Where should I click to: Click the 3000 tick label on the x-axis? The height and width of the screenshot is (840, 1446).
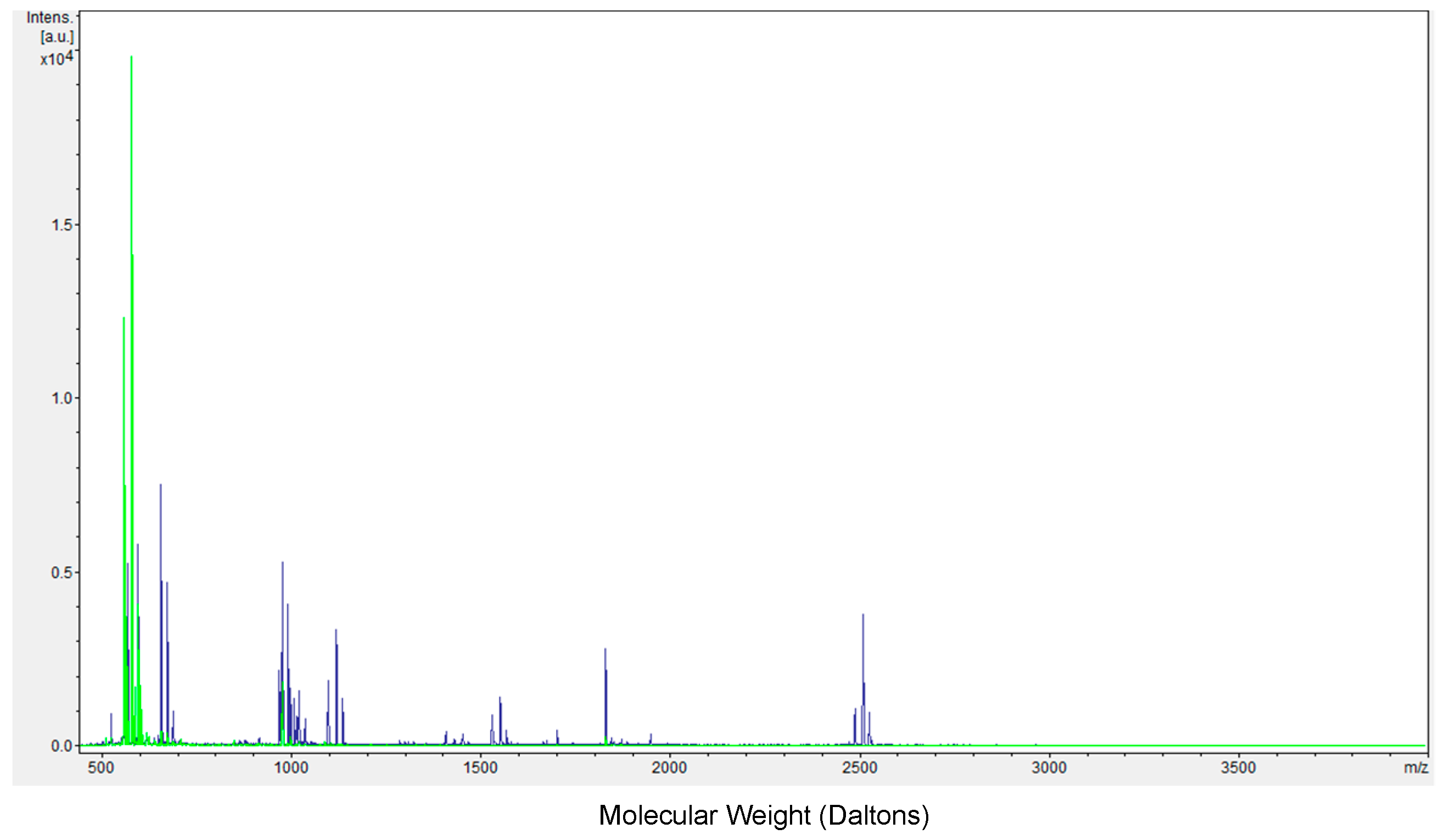tap(1049, 768)
